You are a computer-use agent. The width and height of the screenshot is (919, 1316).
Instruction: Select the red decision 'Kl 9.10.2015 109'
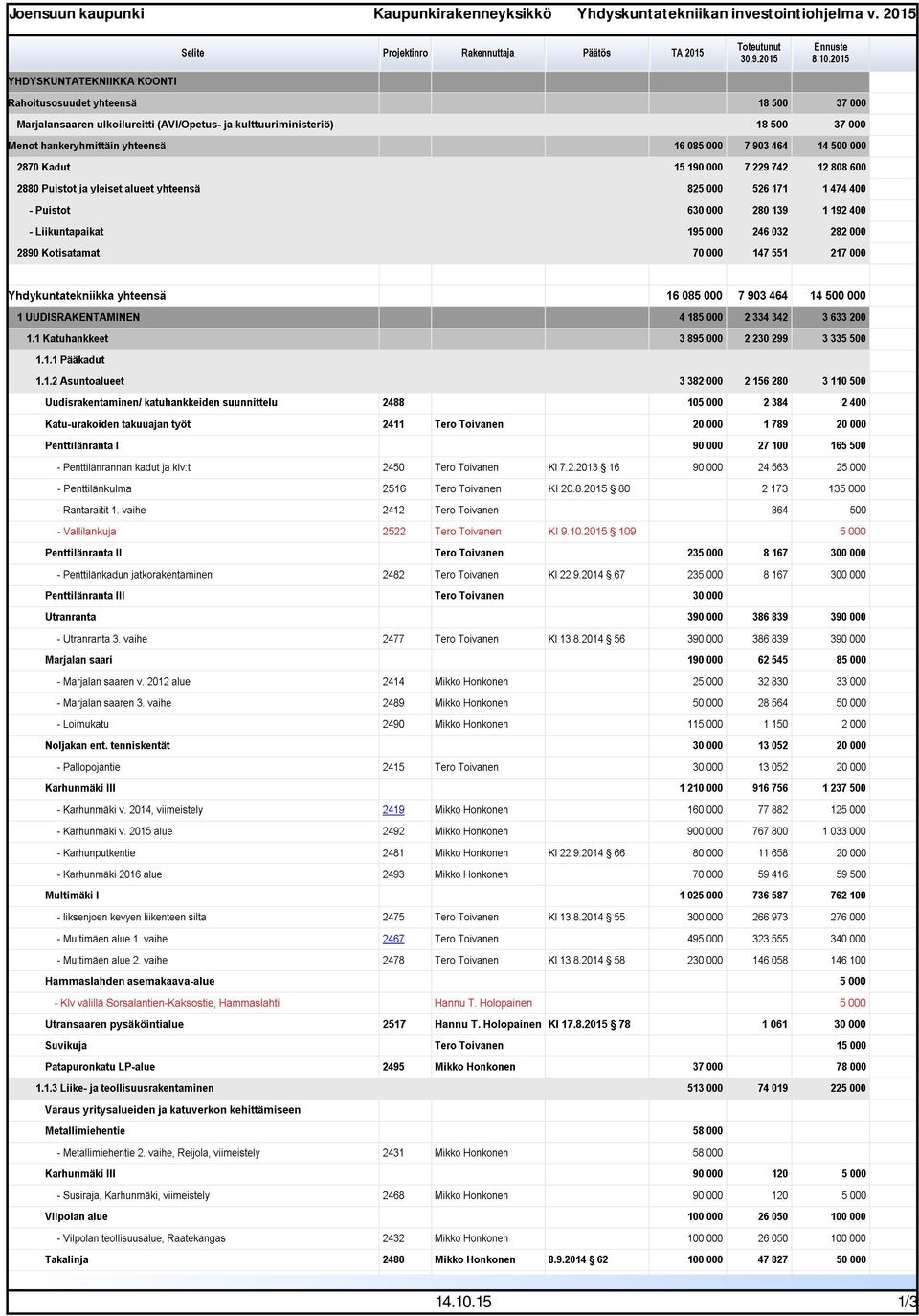(592, 532)
